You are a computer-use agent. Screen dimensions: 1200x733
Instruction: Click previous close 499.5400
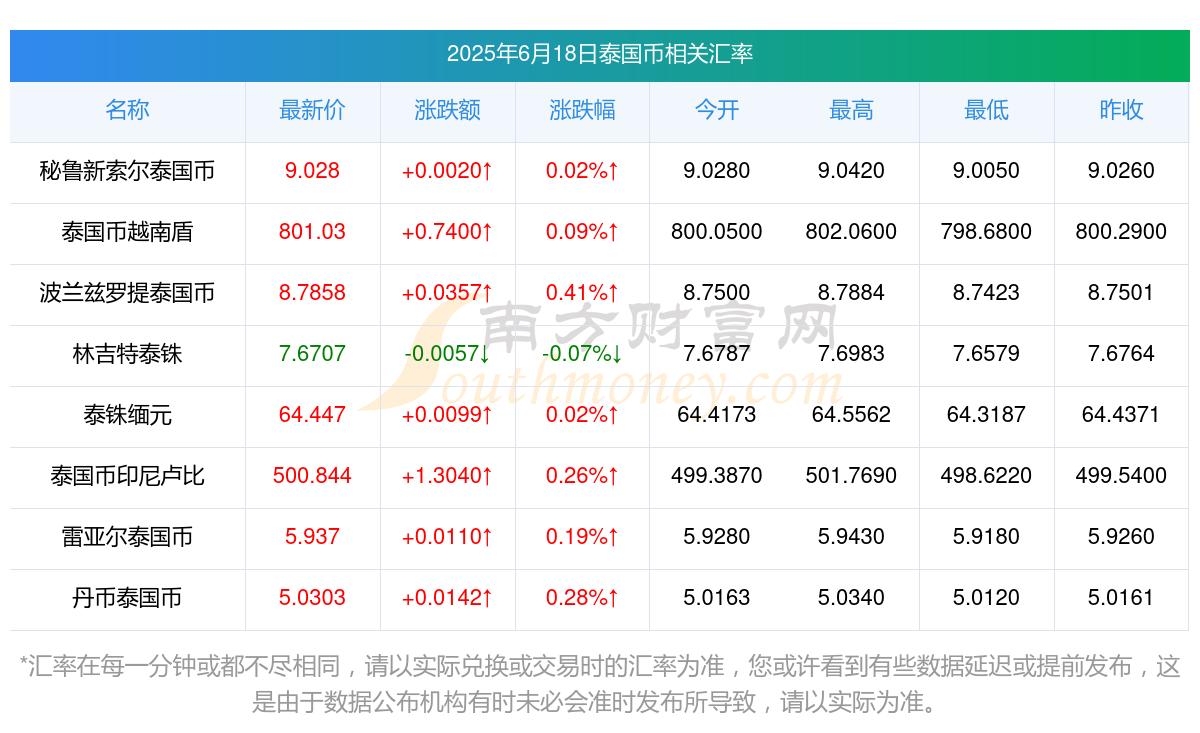point(1121,476)
